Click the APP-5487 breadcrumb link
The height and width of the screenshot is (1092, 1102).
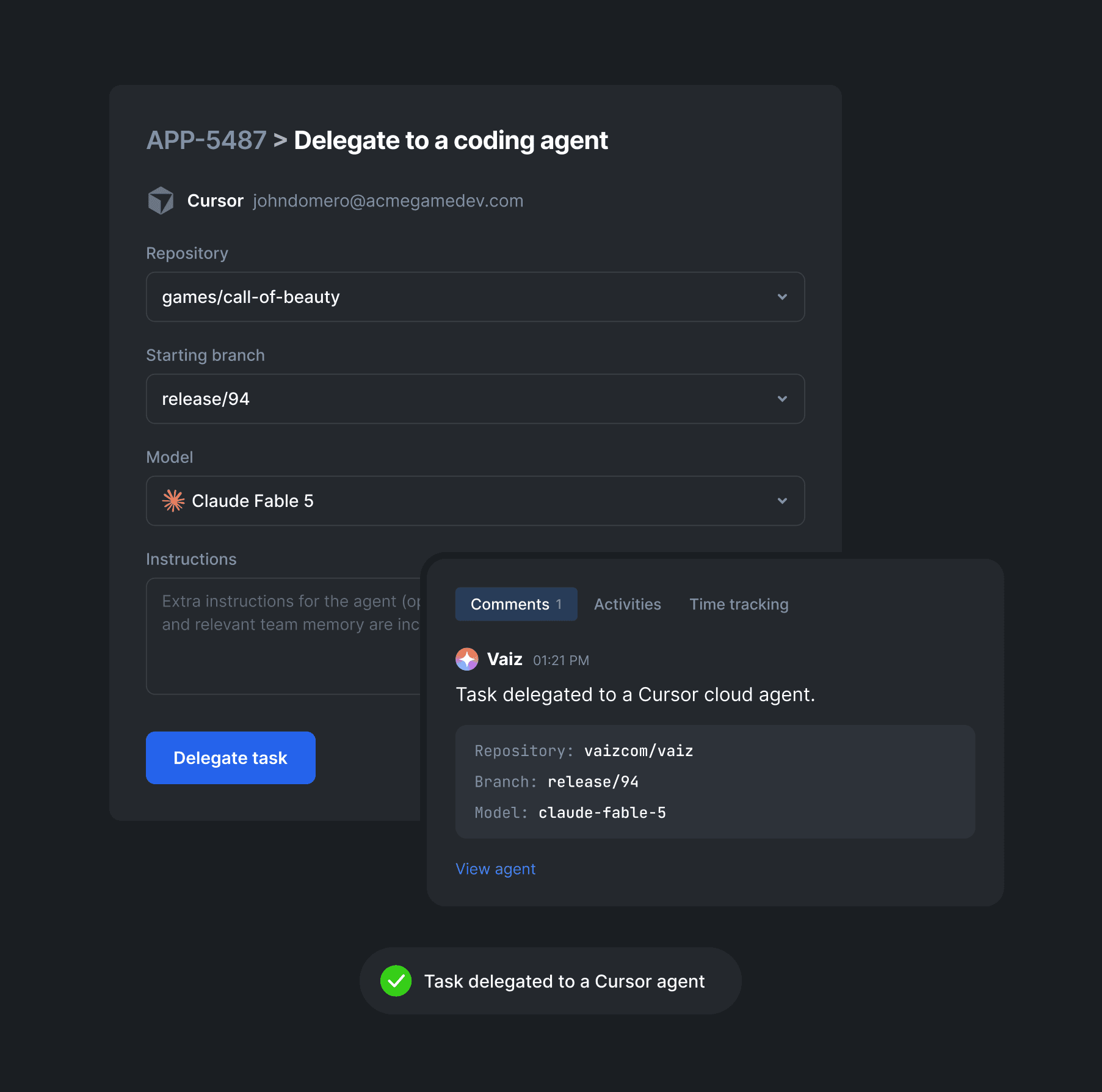click(x=206, y=140)
